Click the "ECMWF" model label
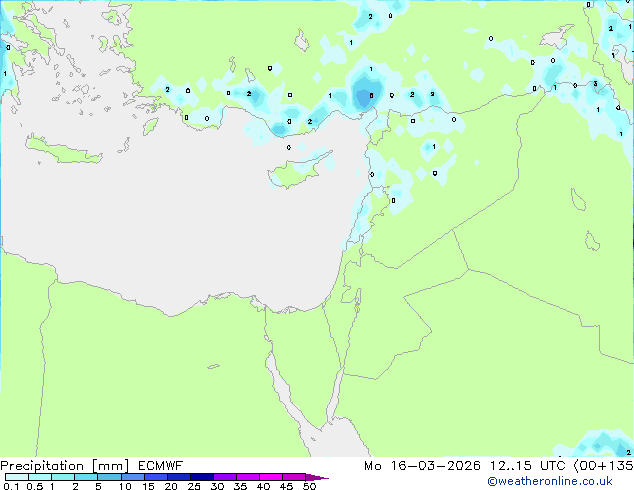The height and width of the screenshot is (490, 634). (x=161, y=466)
